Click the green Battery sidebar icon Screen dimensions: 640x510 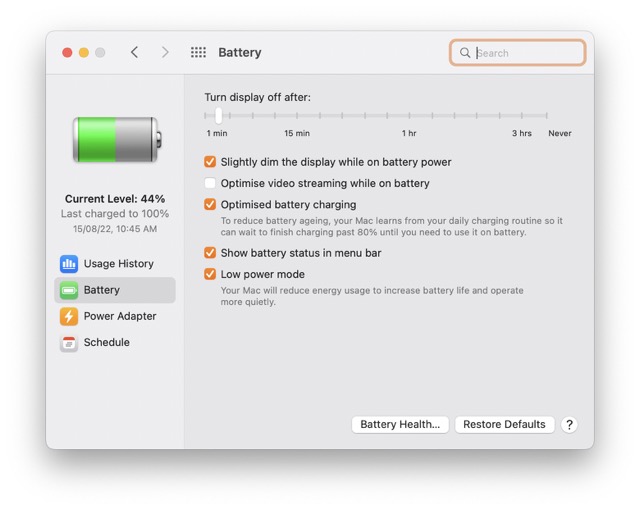tap(69, 290)
